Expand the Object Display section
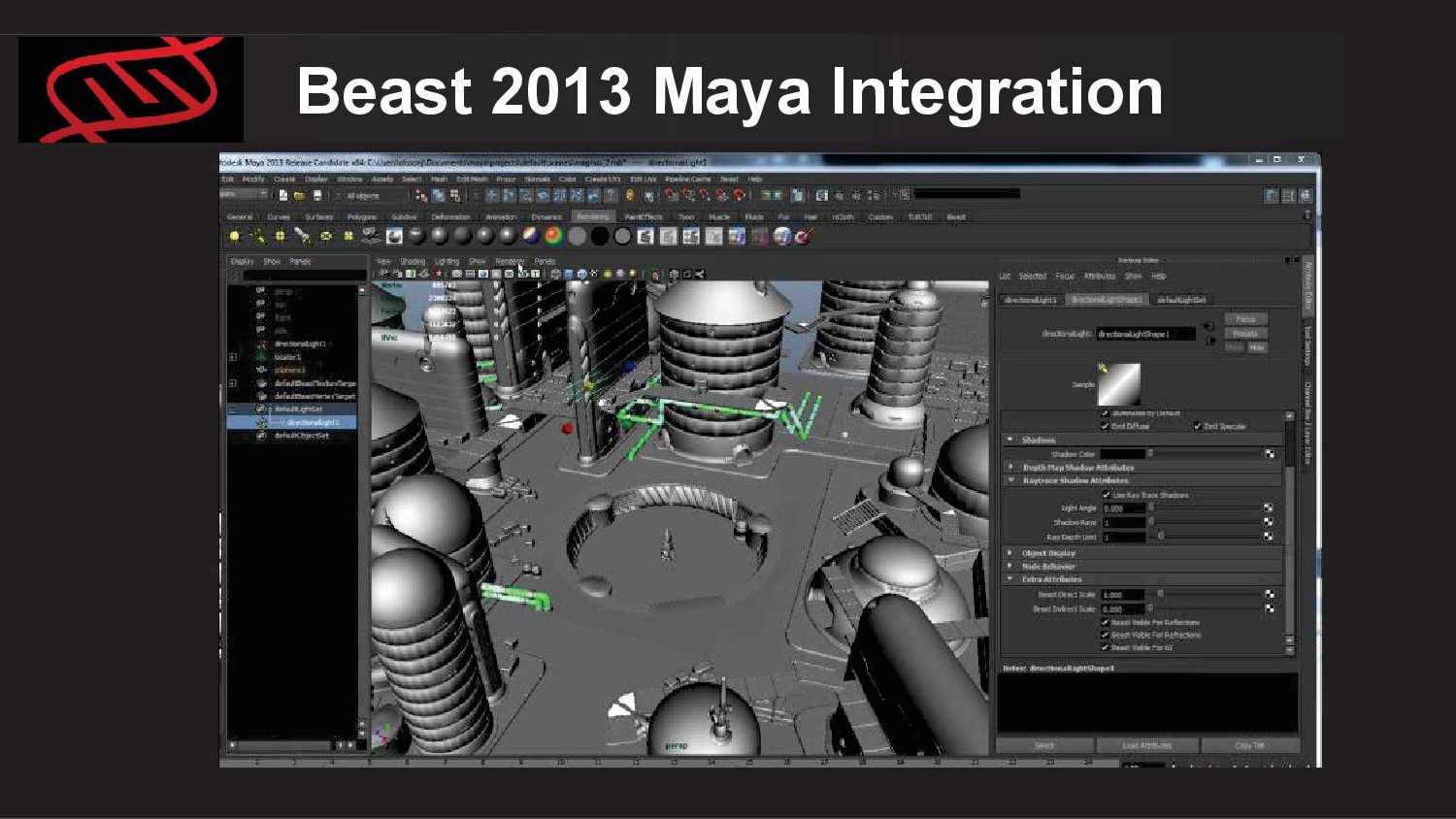1456x819 pixels. tap(1010, 553)
